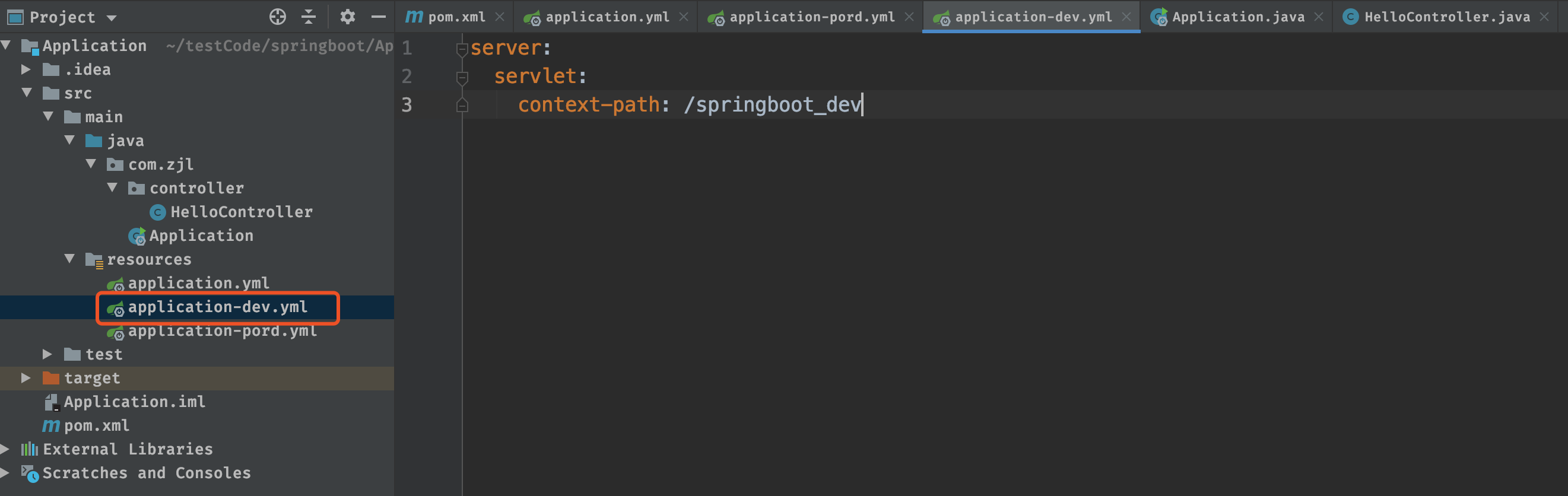Select pom.xml in project tree
This screenshot has width=1568, height=496.
click(97, 425)
